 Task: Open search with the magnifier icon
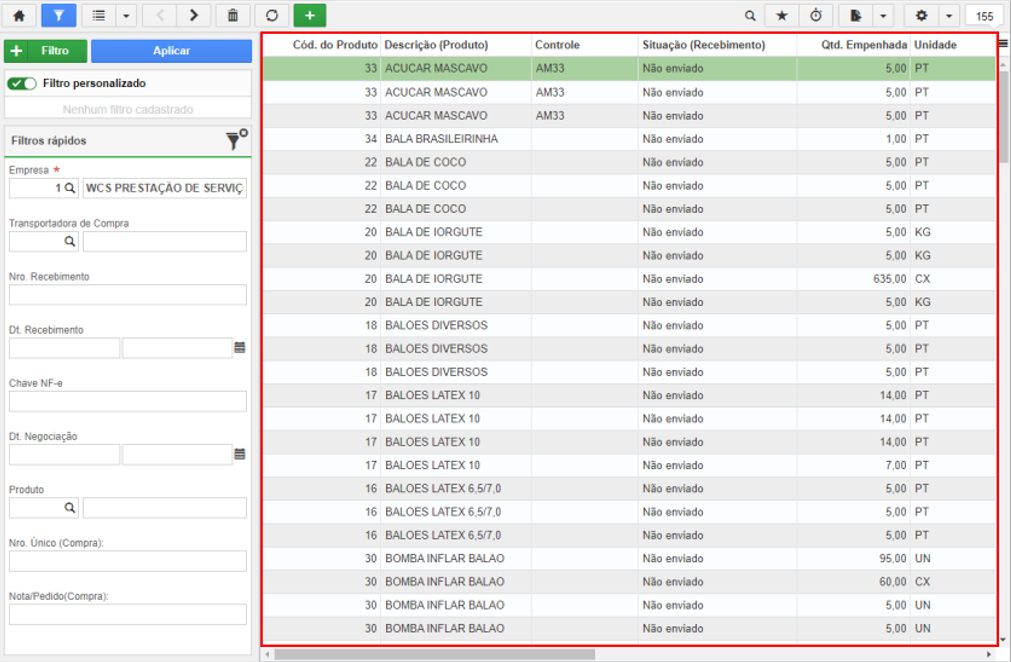(x=750, y=16)
